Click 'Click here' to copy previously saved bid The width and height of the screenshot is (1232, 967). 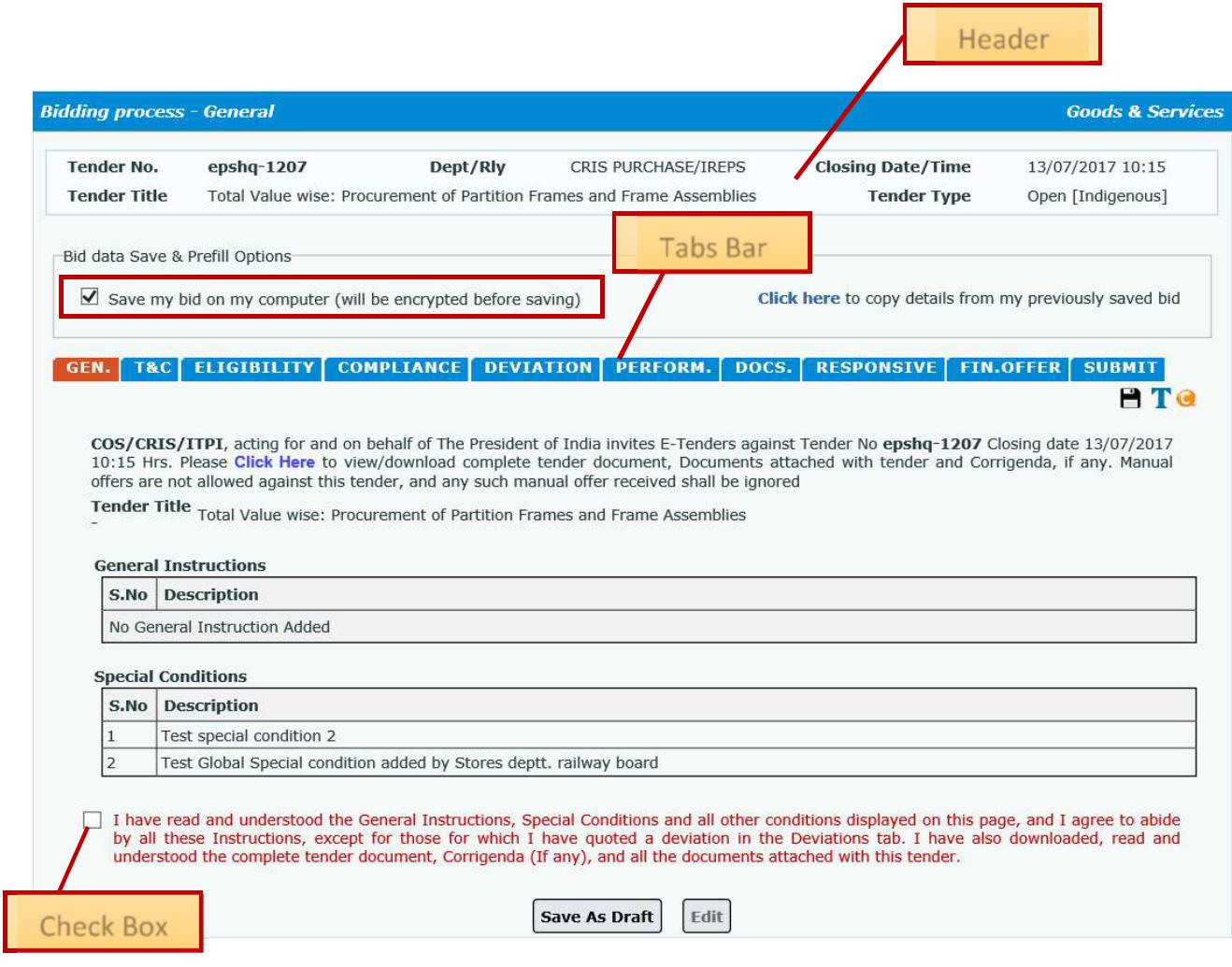pyautogui.click(x=797, y=299)
